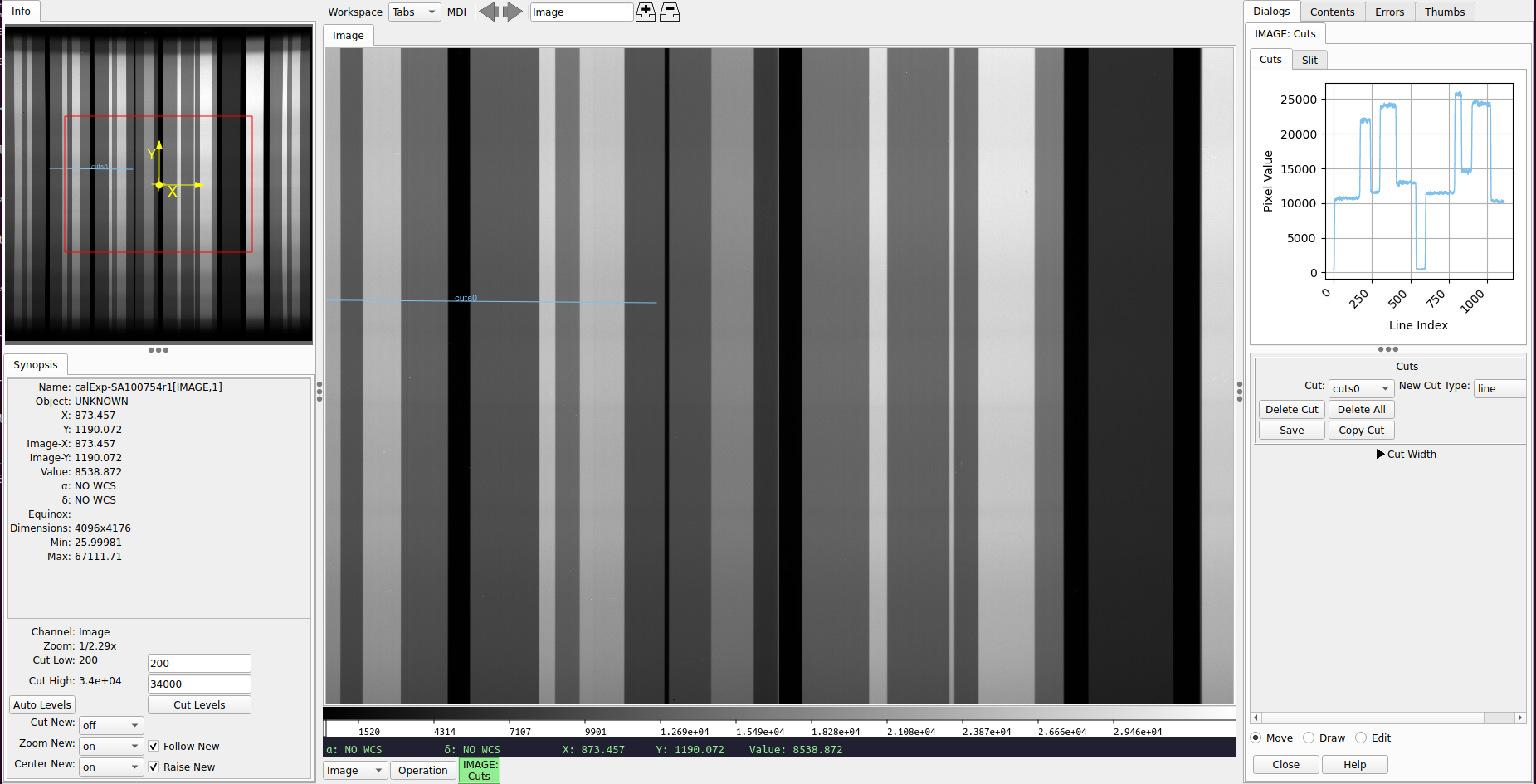Click the Cut Low input field
This screenshot has height=784, width=1536.
pos(199,663)
